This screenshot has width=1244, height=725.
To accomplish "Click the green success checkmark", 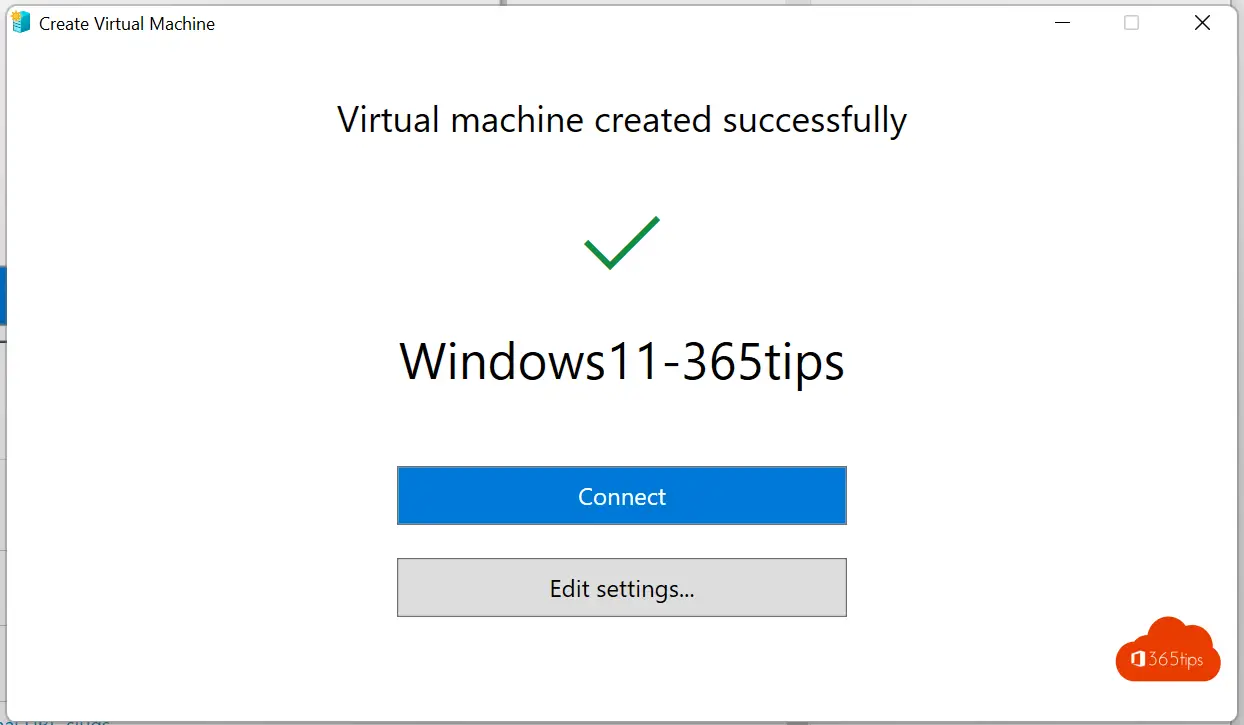I will (x=621, y=243).
